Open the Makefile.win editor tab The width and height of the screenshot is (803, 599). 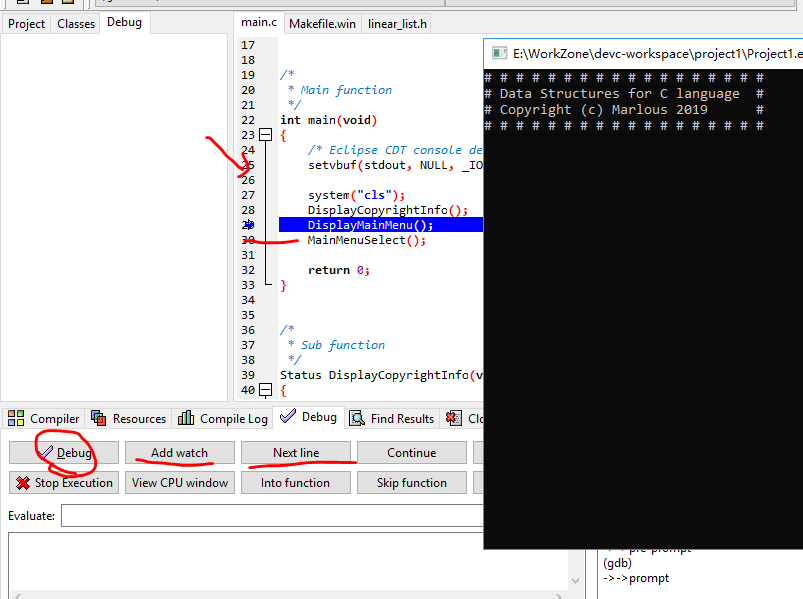322,24
